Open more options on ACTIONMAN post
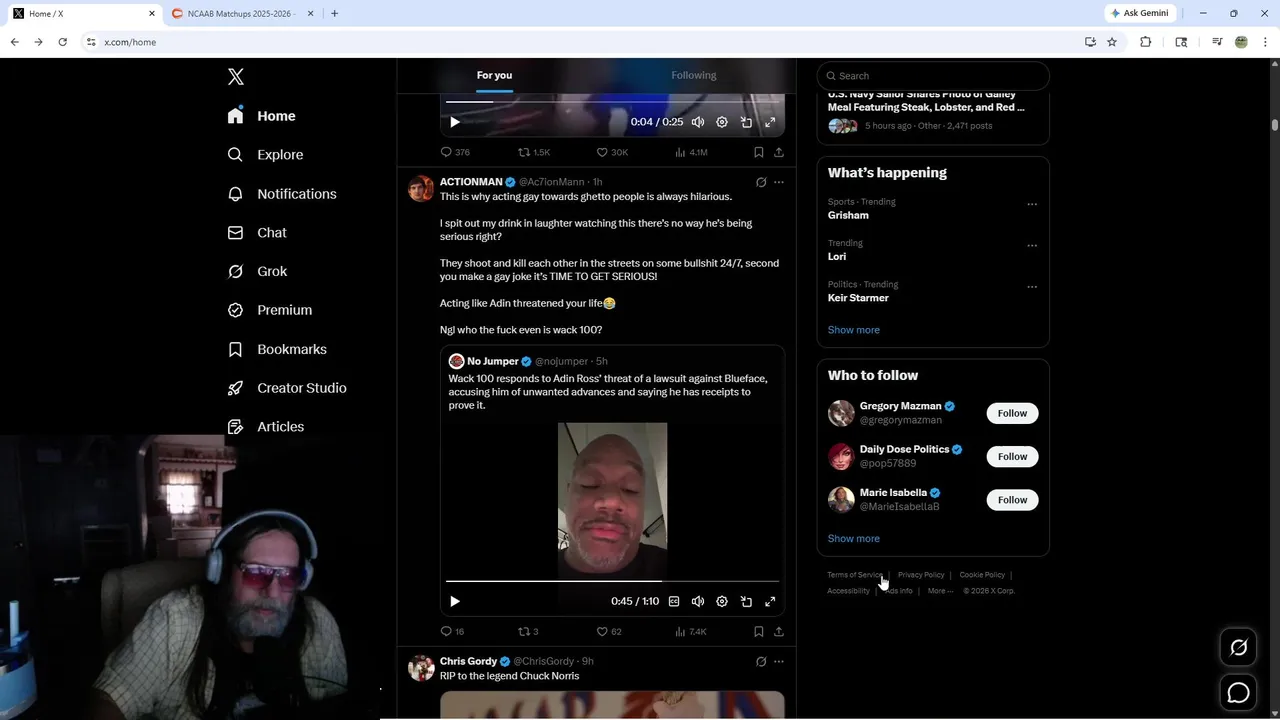Image resolution: width=1280 pixels, height=720 pixels. [779, 182]
